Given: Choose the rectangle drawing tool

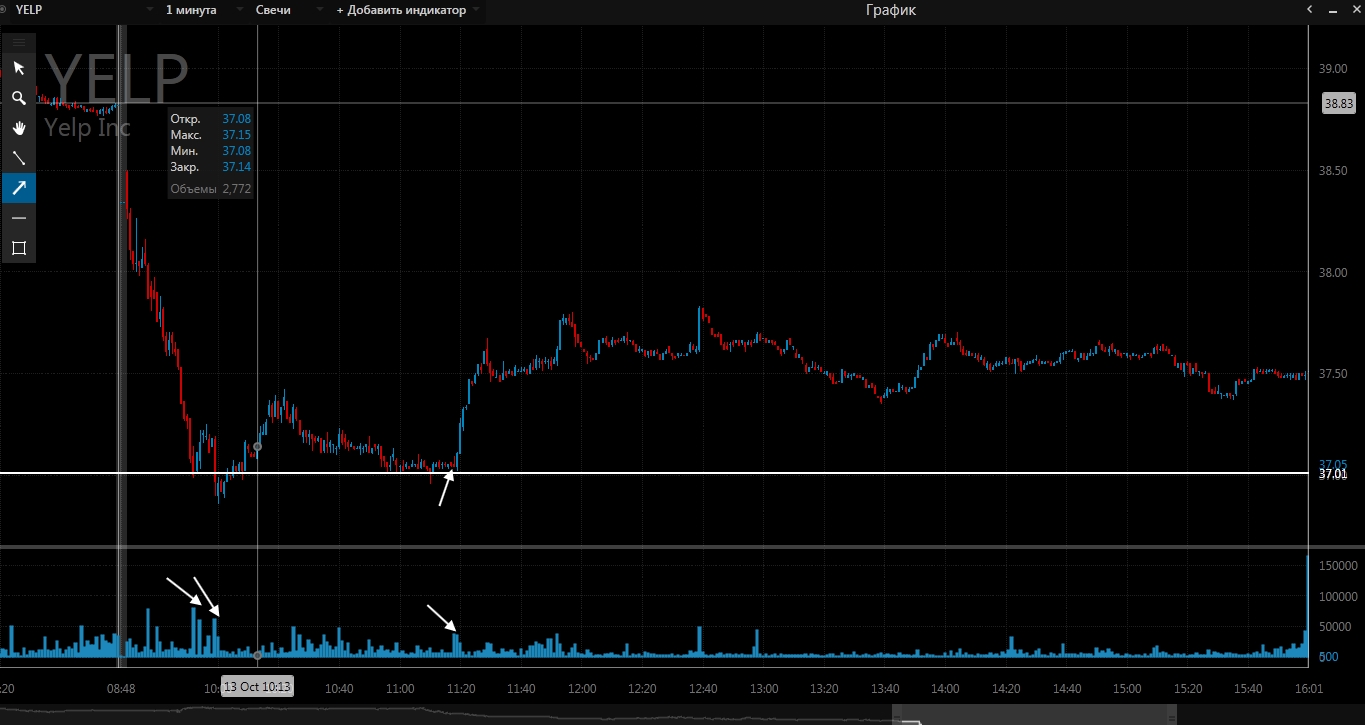Looking at the screenshot, I should point(18,248).
